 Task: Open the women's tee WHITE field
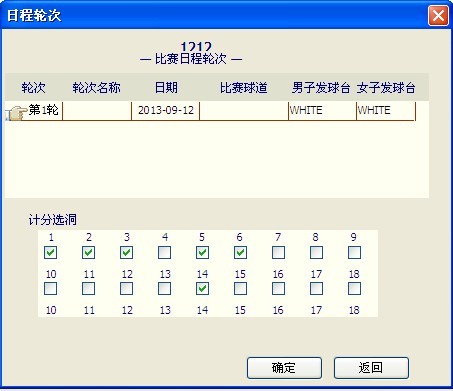tap(386, 110)
